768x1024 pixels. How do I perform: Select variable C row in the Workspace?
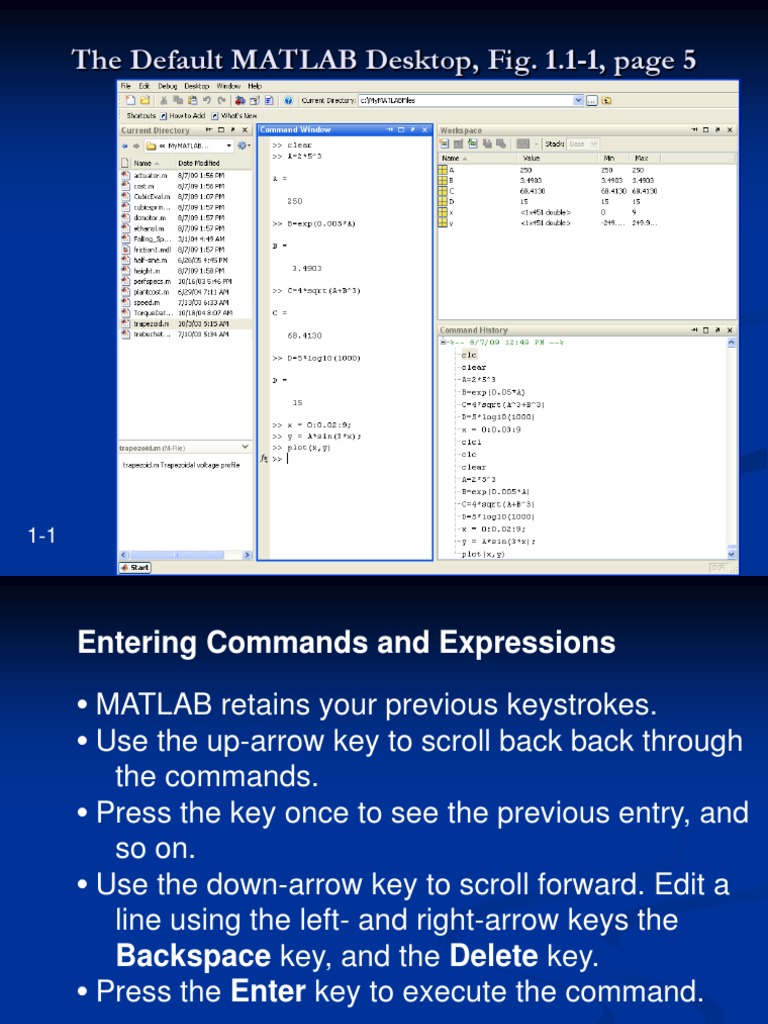587,191
